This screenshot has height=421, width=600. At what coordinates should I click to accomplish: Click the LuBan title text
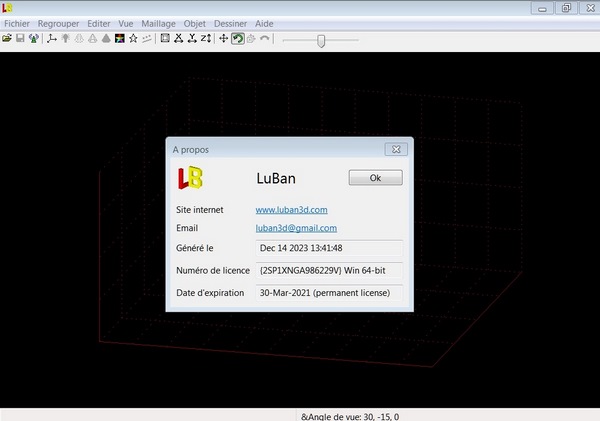coord(276,178)
